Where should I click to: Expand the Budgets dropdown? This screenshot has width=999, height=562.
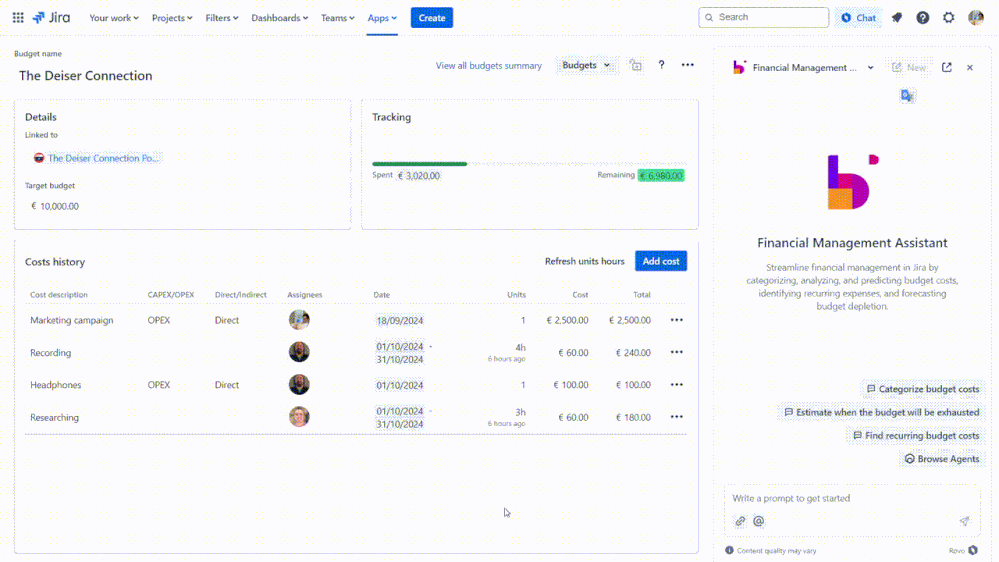pyautogui.click(x=586, y=65)
